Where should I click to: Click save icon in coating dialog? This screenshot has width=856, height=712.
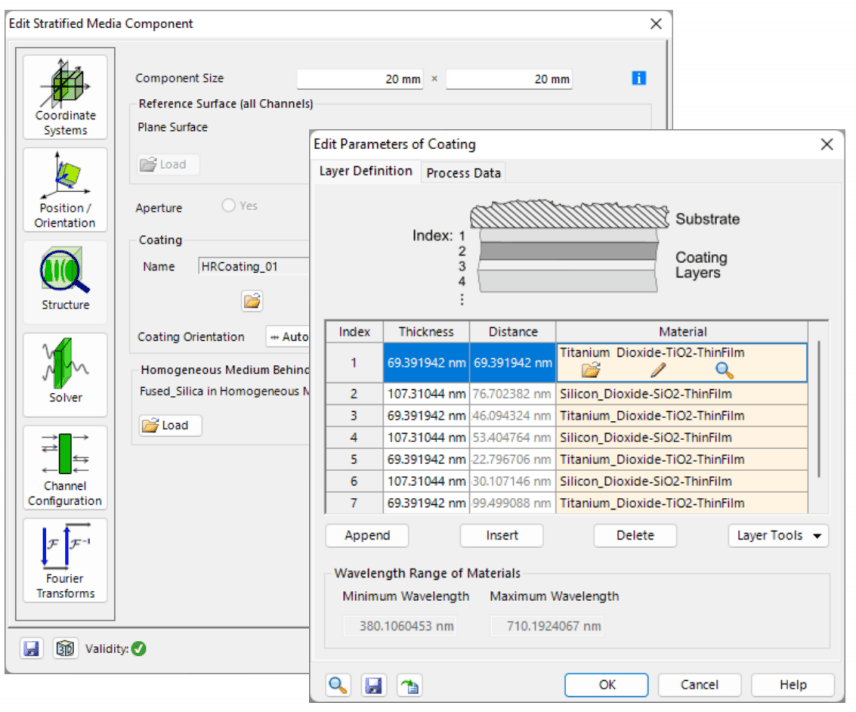[373, 685]
